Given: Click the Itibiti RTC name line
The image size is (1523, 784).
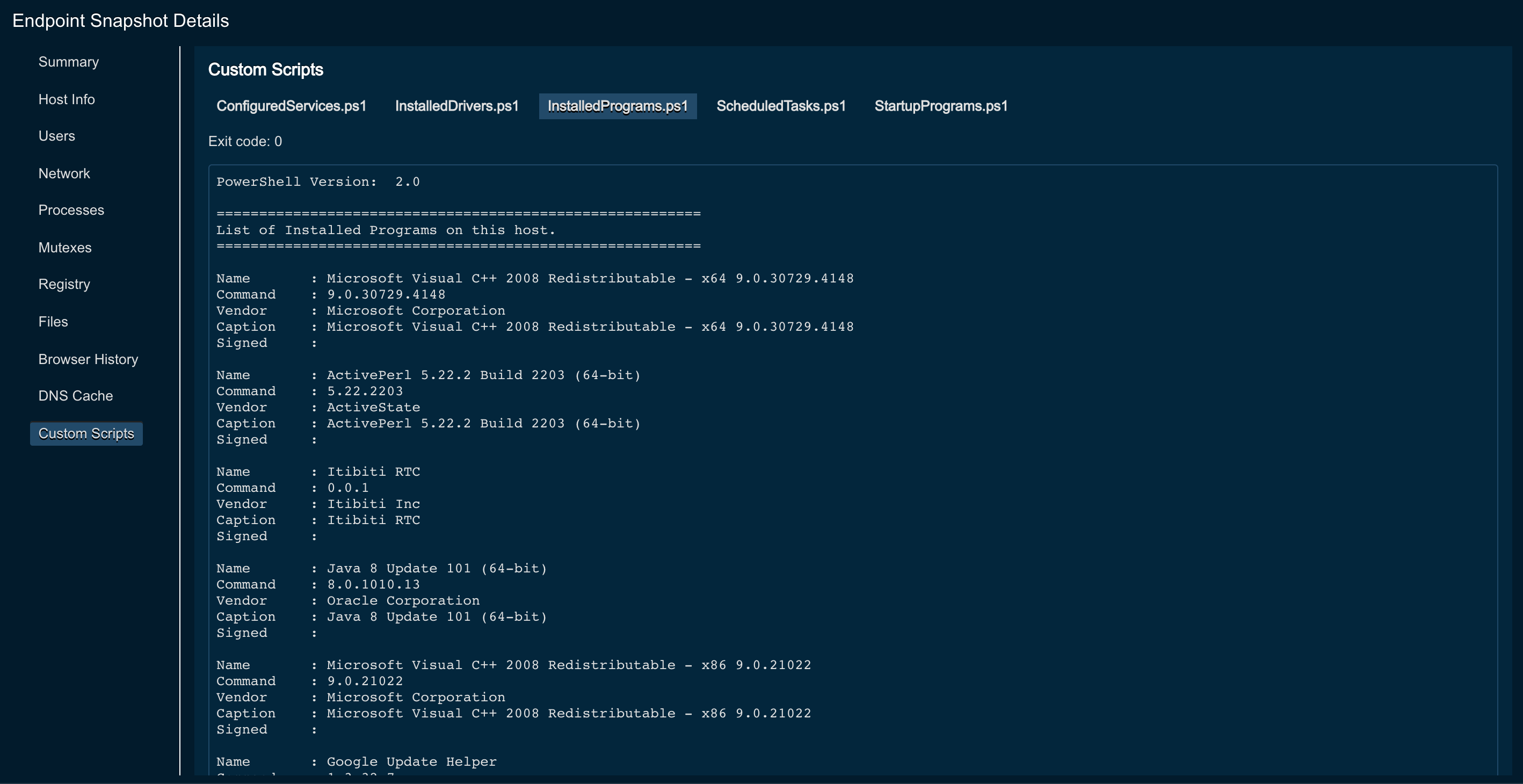Looking at the screenshot, I should 373,472.
